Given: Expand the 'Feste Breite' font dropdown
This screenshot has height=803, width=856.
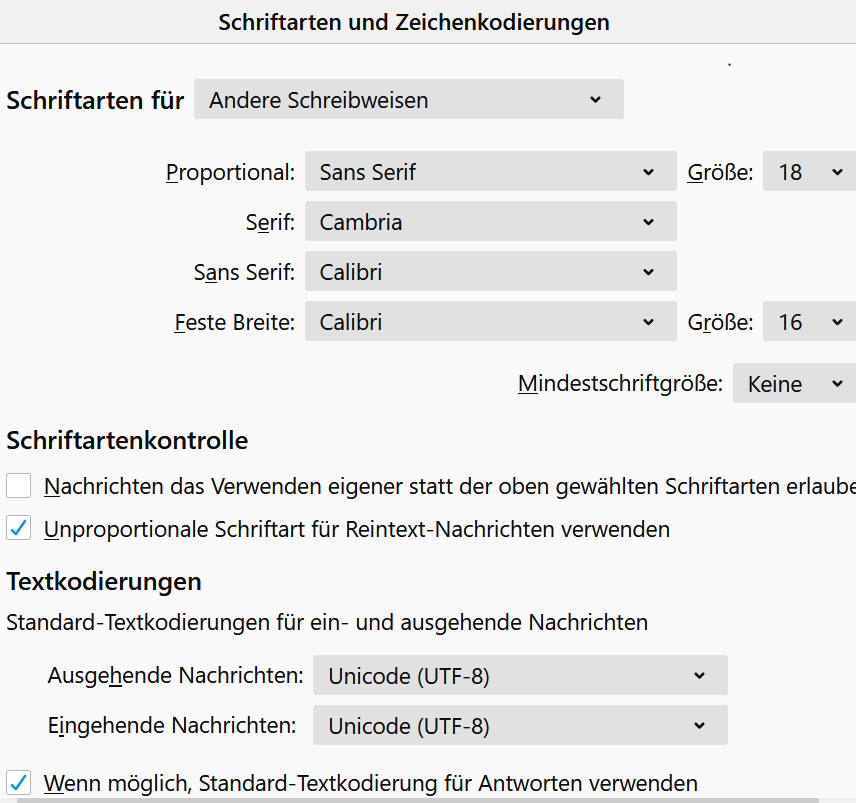Looking at the screenshot, I should click(x=490, y=323).
